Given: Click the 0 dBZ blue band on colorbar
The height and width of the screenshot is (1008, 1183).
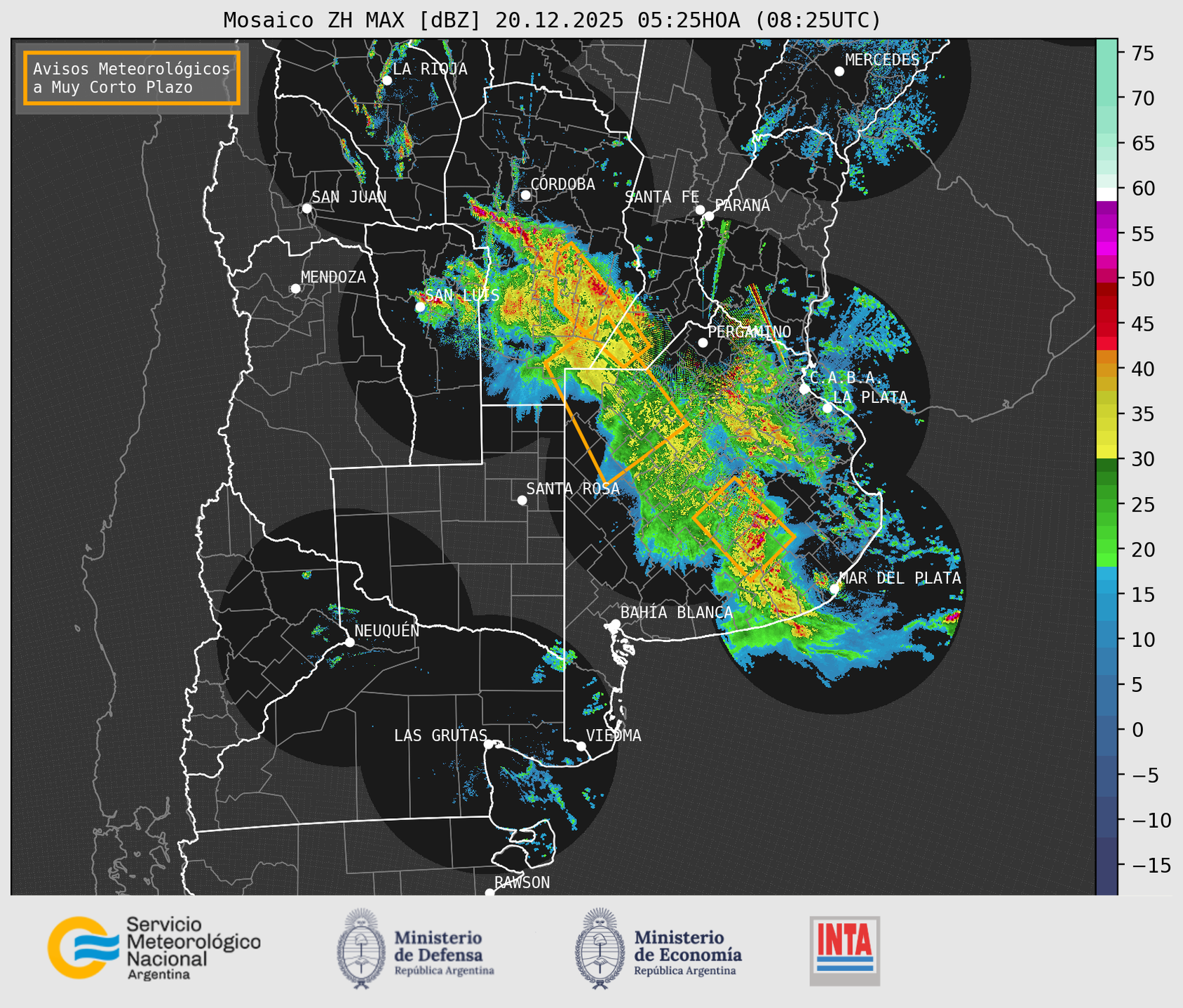Looking at the screenshot, I should [1107, 730].
